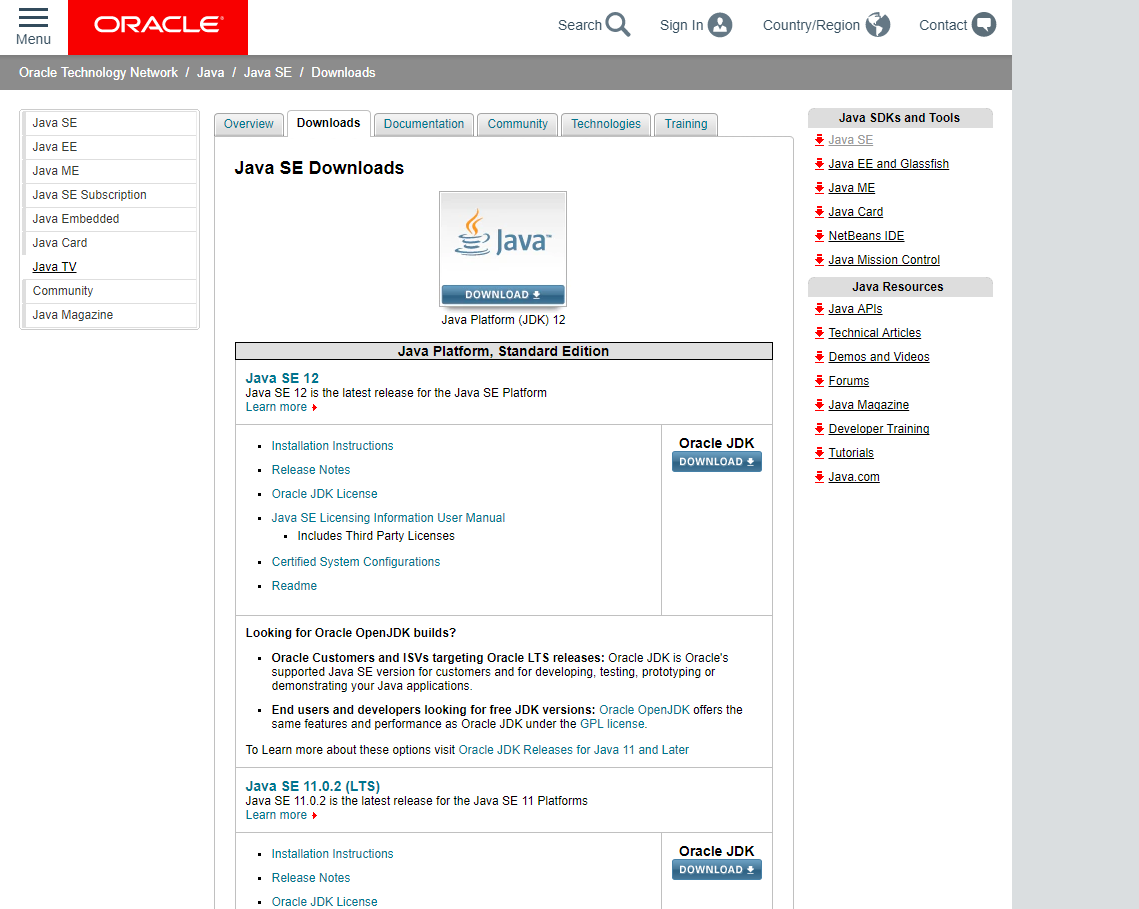This screenshot has height=909, width=1139.
Task: Open Java Card in left navigation
Action: point(111,243)
